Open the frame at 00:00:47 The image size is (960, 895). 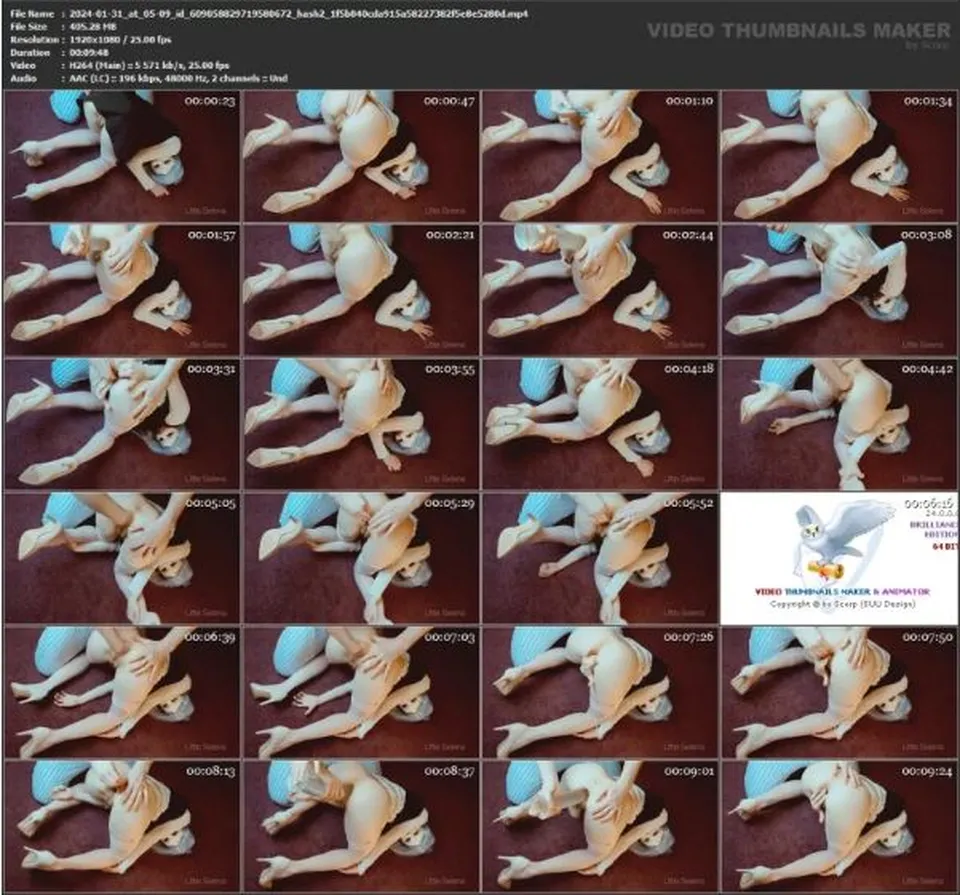pos(361,156)
